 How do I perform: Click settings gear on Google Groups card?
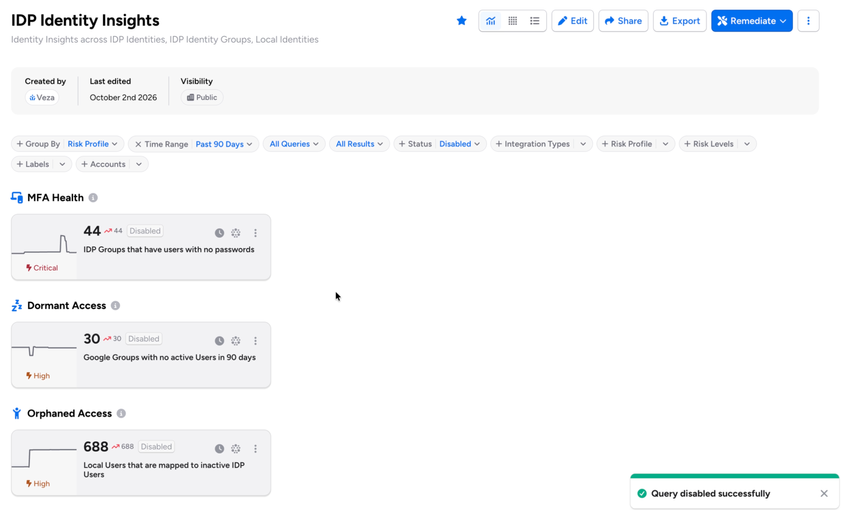[235, 341]
